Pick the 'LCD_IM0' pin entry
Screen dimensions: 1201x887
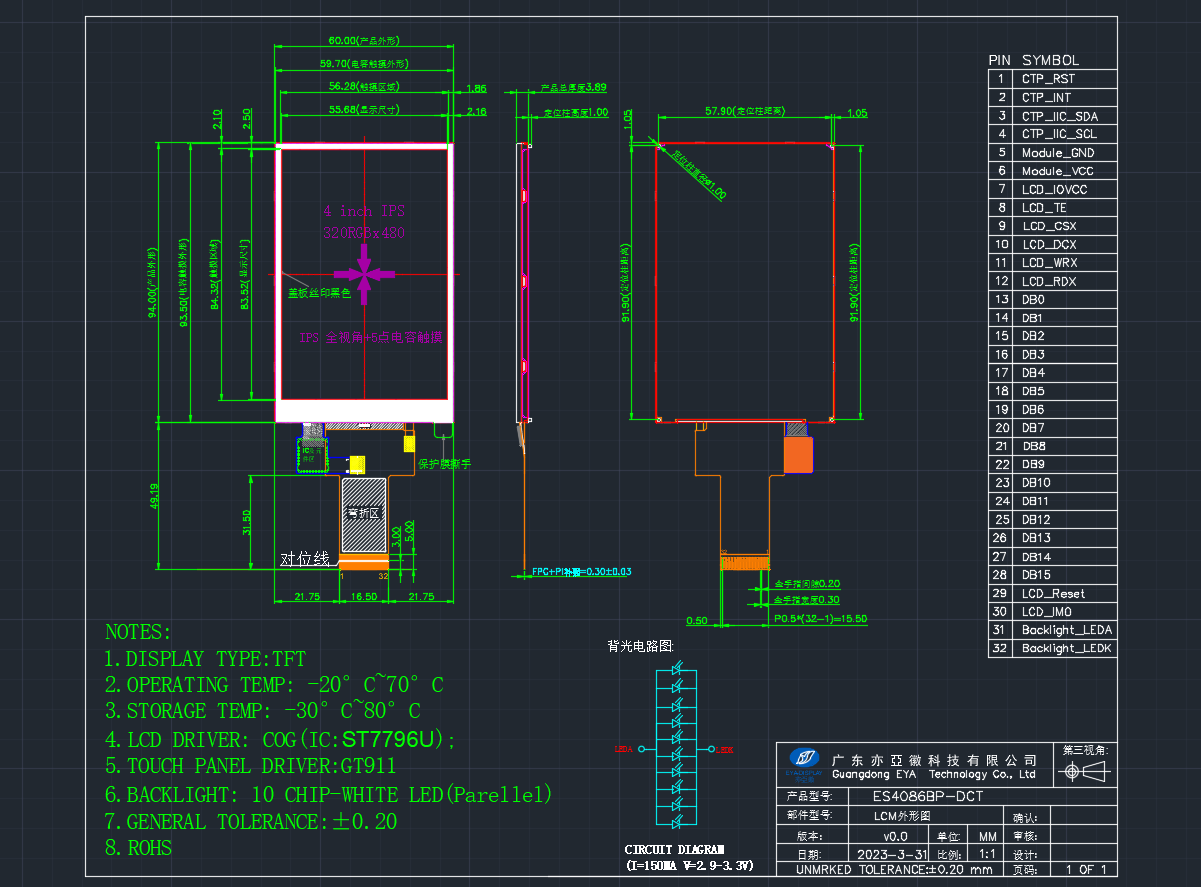click(x=1048, y=612)
